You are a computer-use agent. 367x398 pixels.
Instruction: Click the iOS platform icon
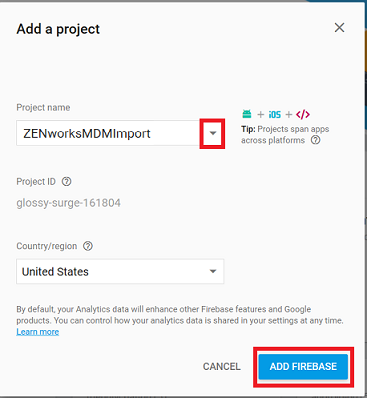[275, 114]
